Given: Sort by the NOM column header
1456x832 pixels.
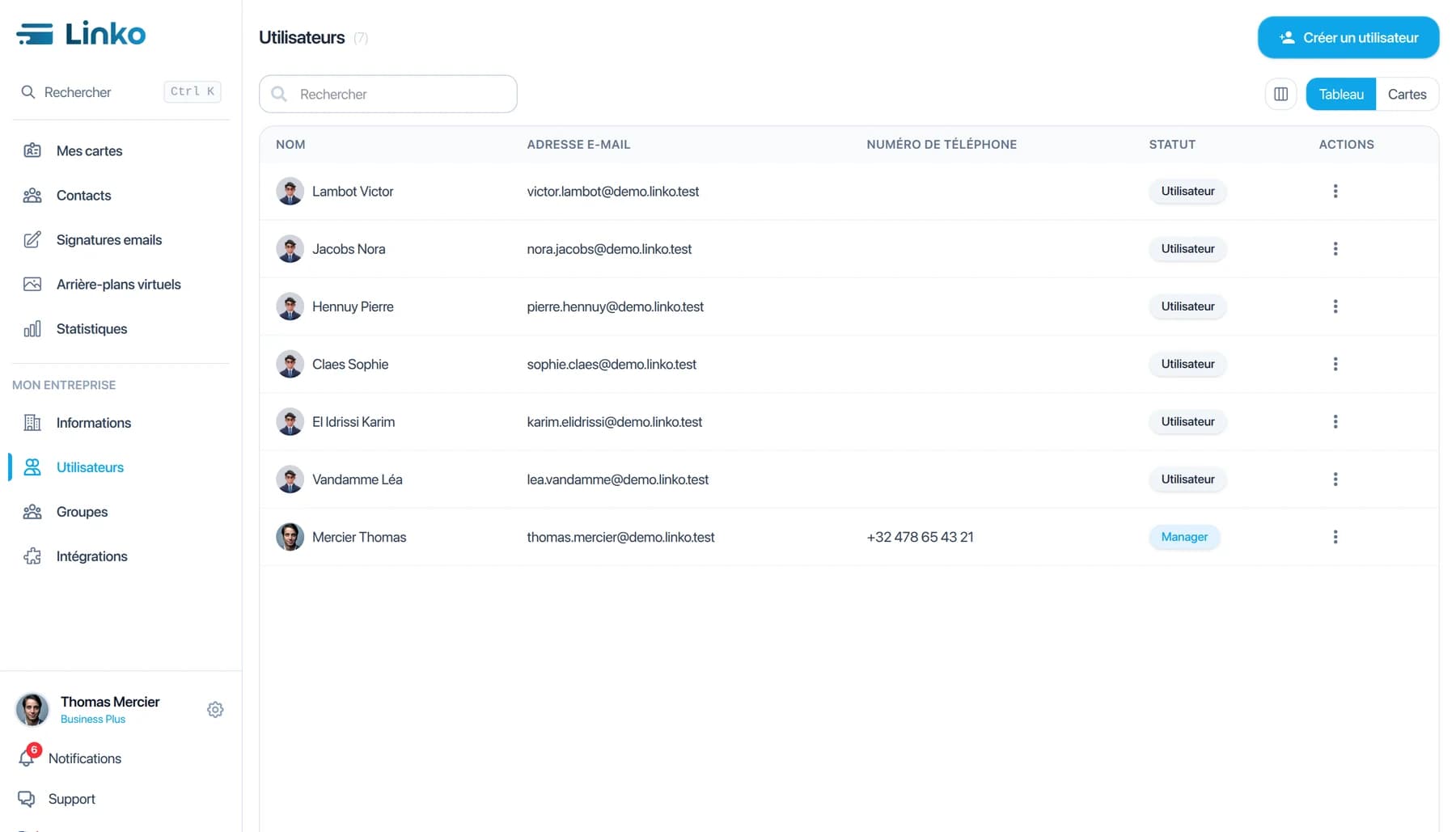Looking at the screenshot, I should (290, 144).
